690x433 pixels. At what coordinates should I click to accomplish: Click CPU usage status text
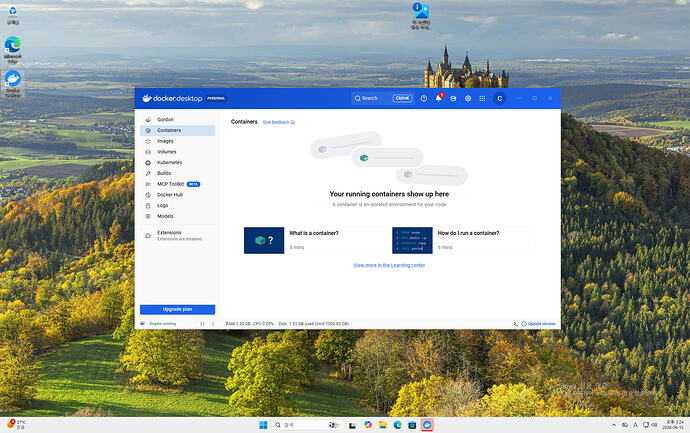pos(263,324)
